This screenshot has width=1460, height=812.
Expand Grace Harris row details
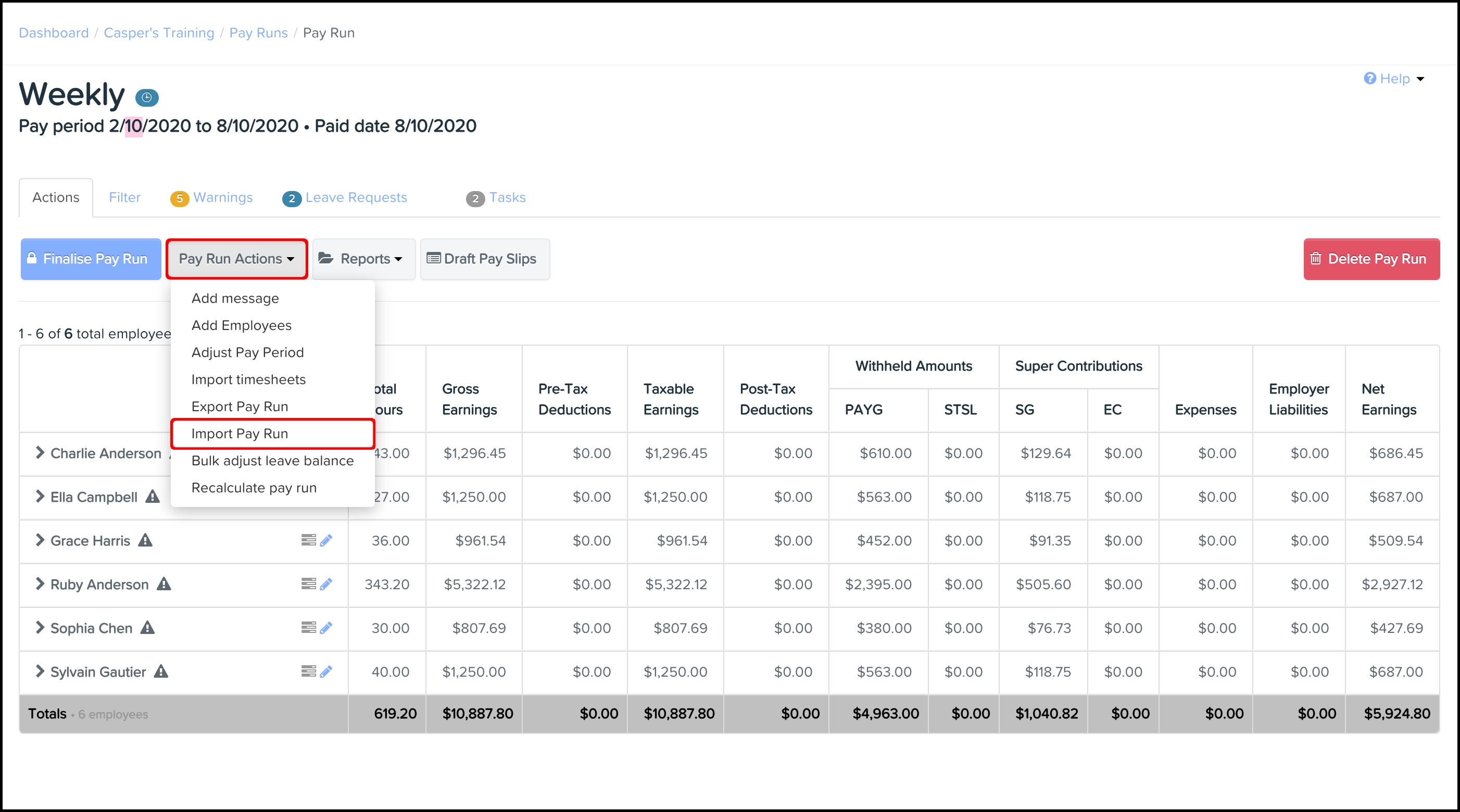pos(40,540)
